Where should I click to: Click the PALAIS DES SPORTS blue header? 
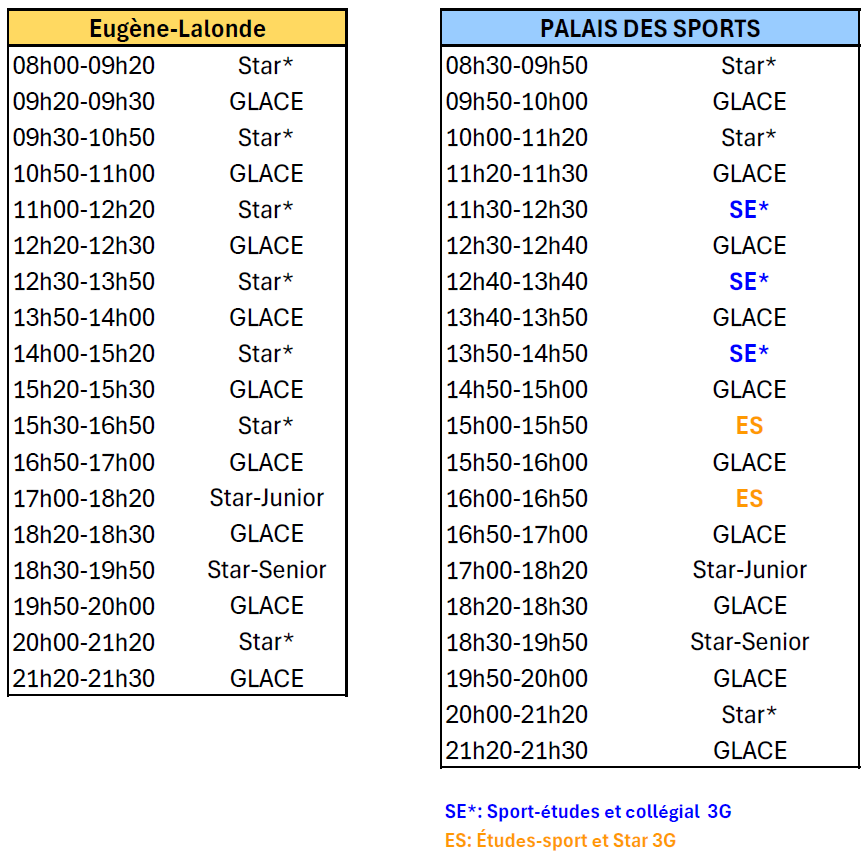tap(650, 28)
